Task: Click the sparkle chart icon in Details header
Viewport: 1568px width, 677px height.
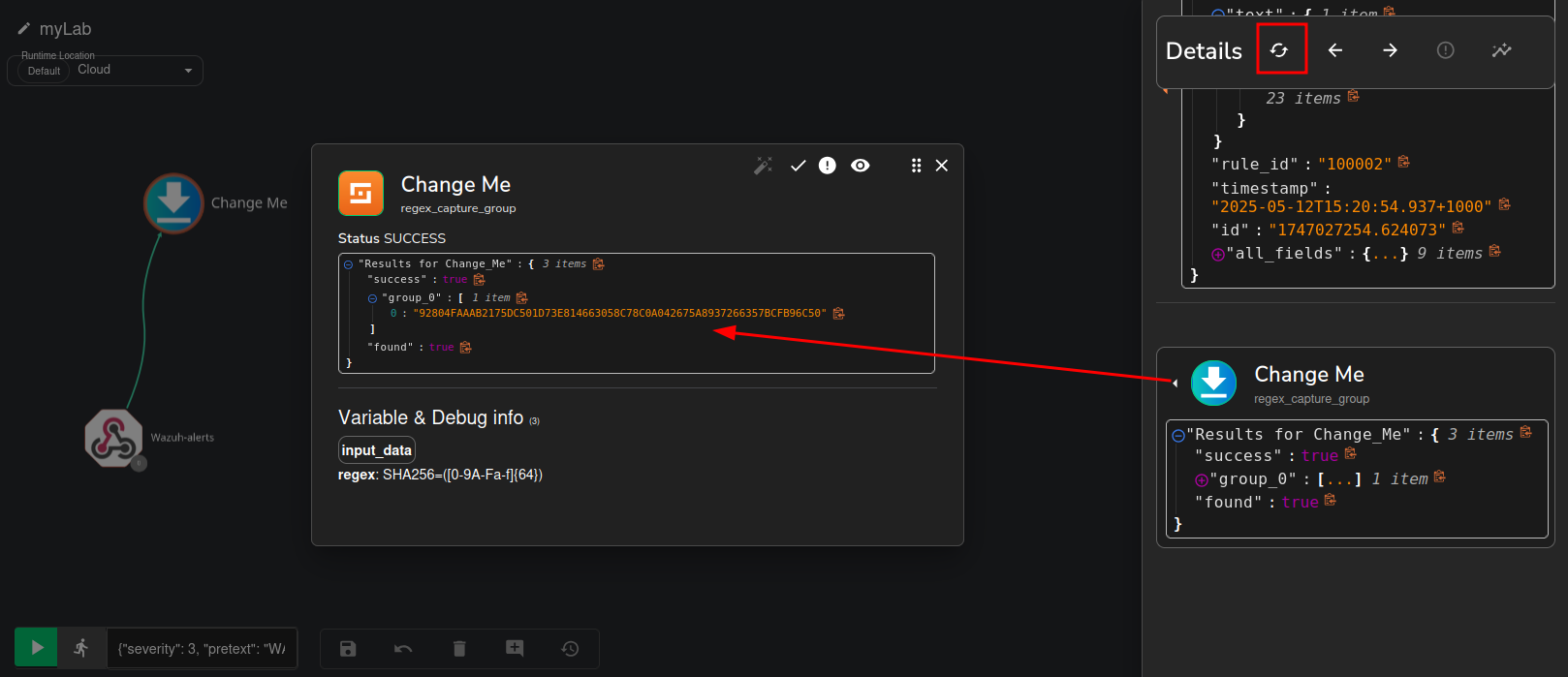Action: point(1501,50)
